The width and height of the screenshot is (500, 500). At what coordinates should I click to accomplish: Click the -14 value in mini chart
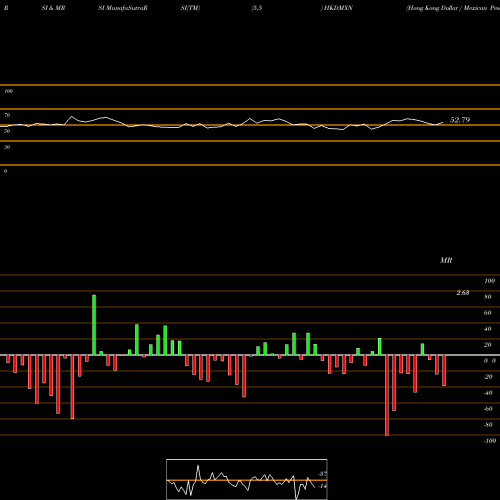322,486
